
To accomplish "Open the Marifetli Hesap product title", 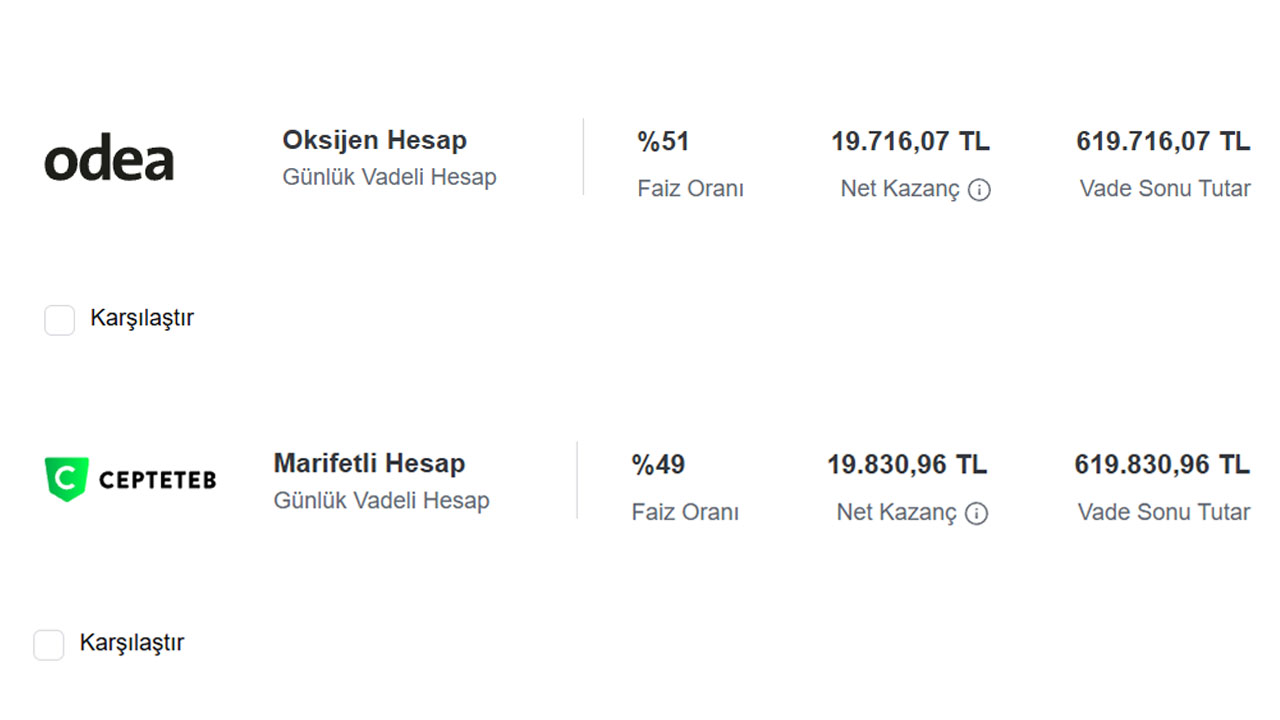I will pos(369,464).
